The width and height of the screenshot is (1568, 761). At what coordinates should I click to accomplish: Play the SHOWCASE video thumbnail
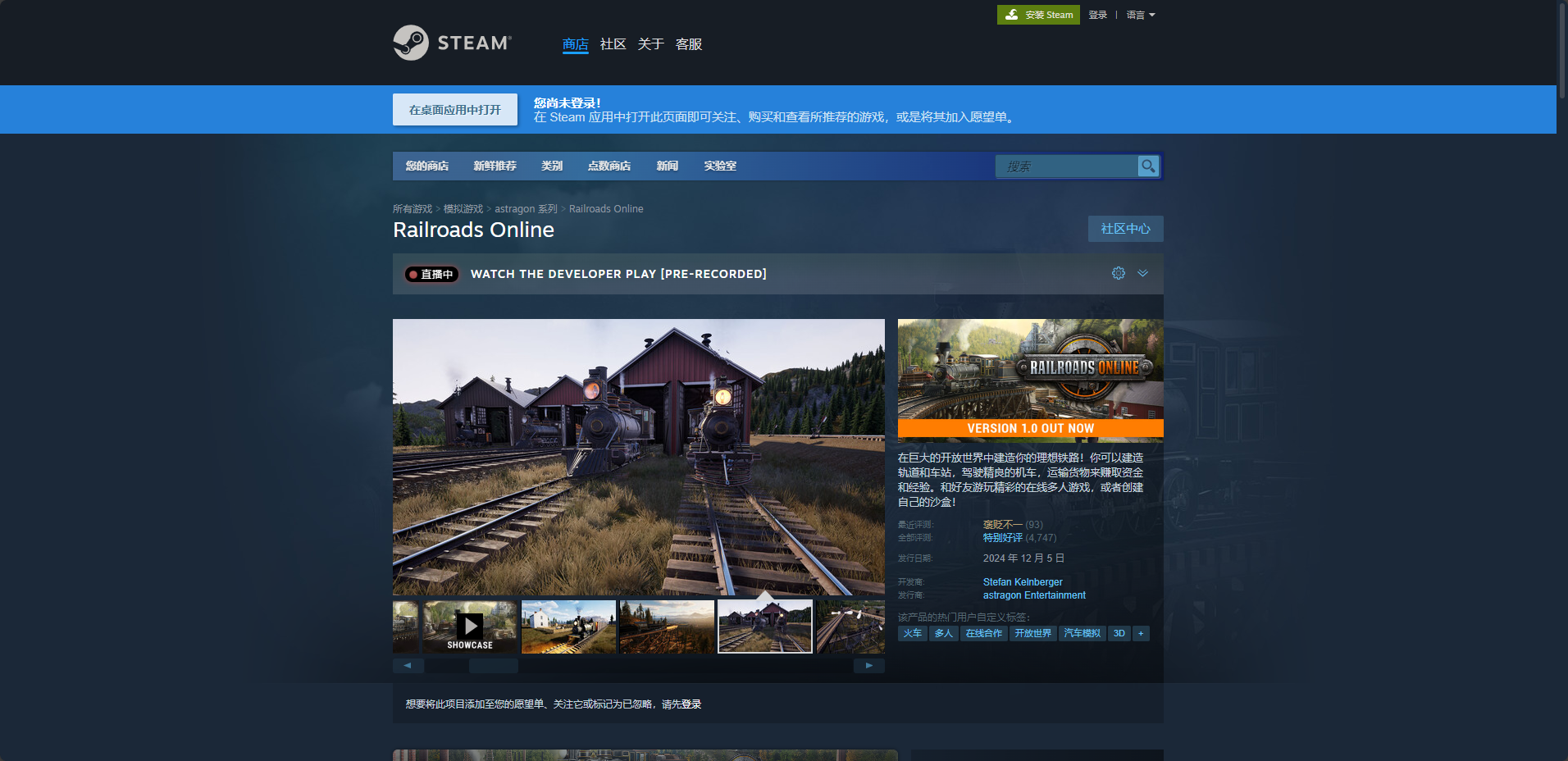pos(470,627)
